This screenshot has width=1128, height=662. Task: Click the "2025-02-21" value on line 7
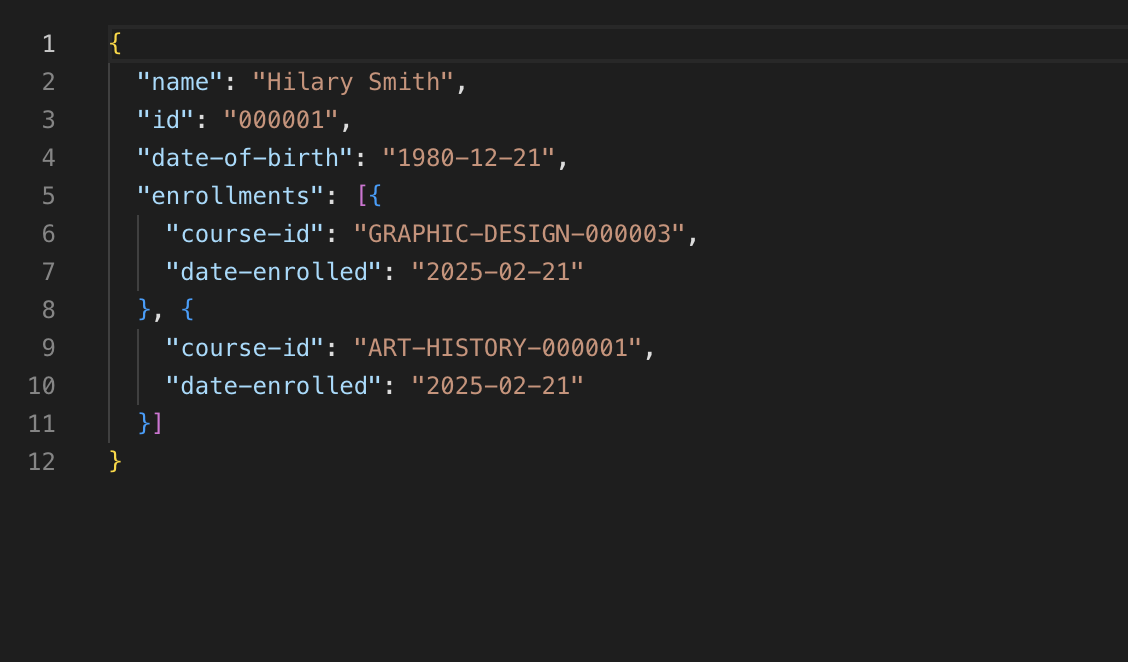pos(497,272)
